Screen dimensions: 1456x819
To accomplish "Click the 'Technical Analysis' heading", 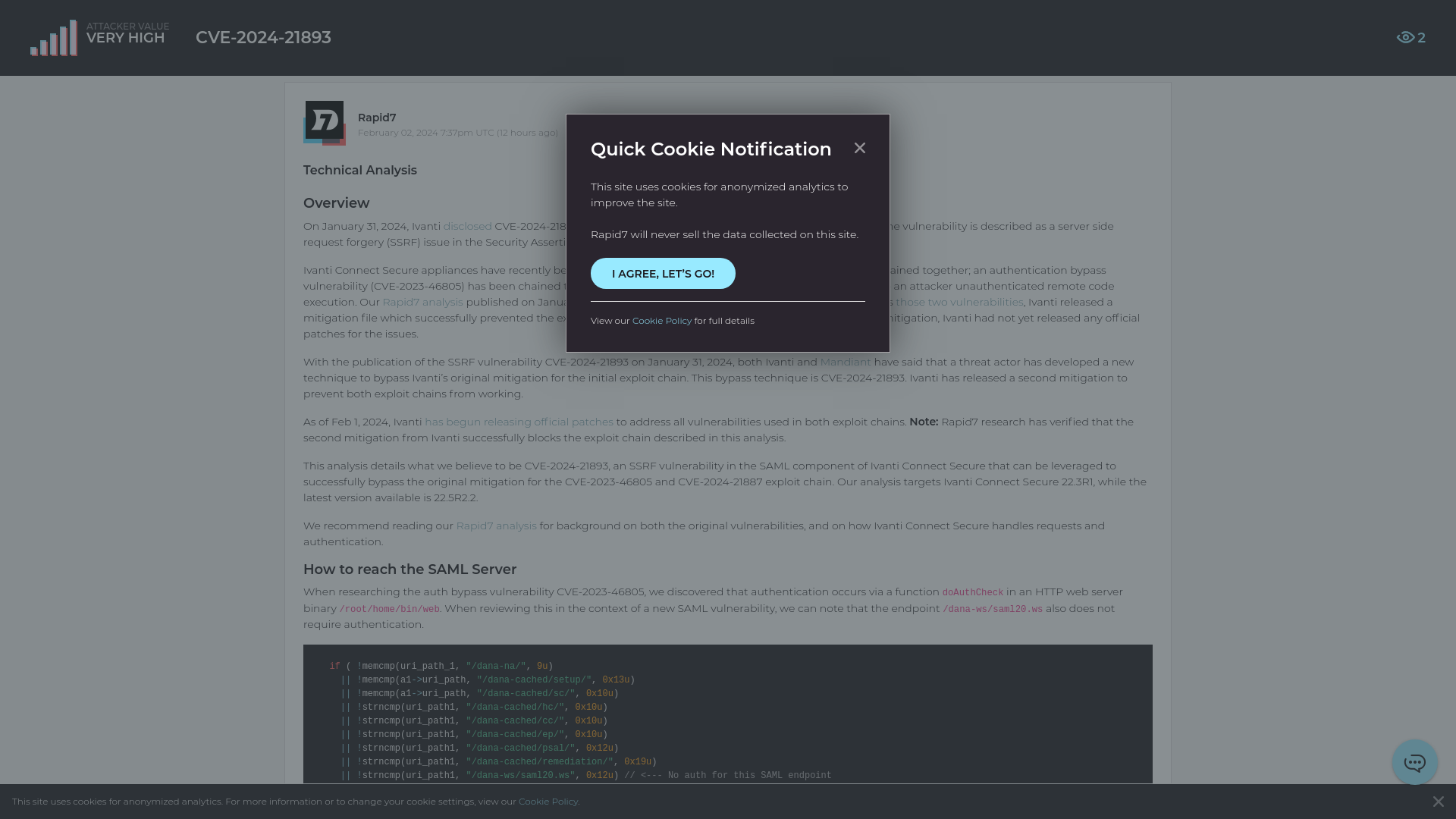I will (360, 171).
